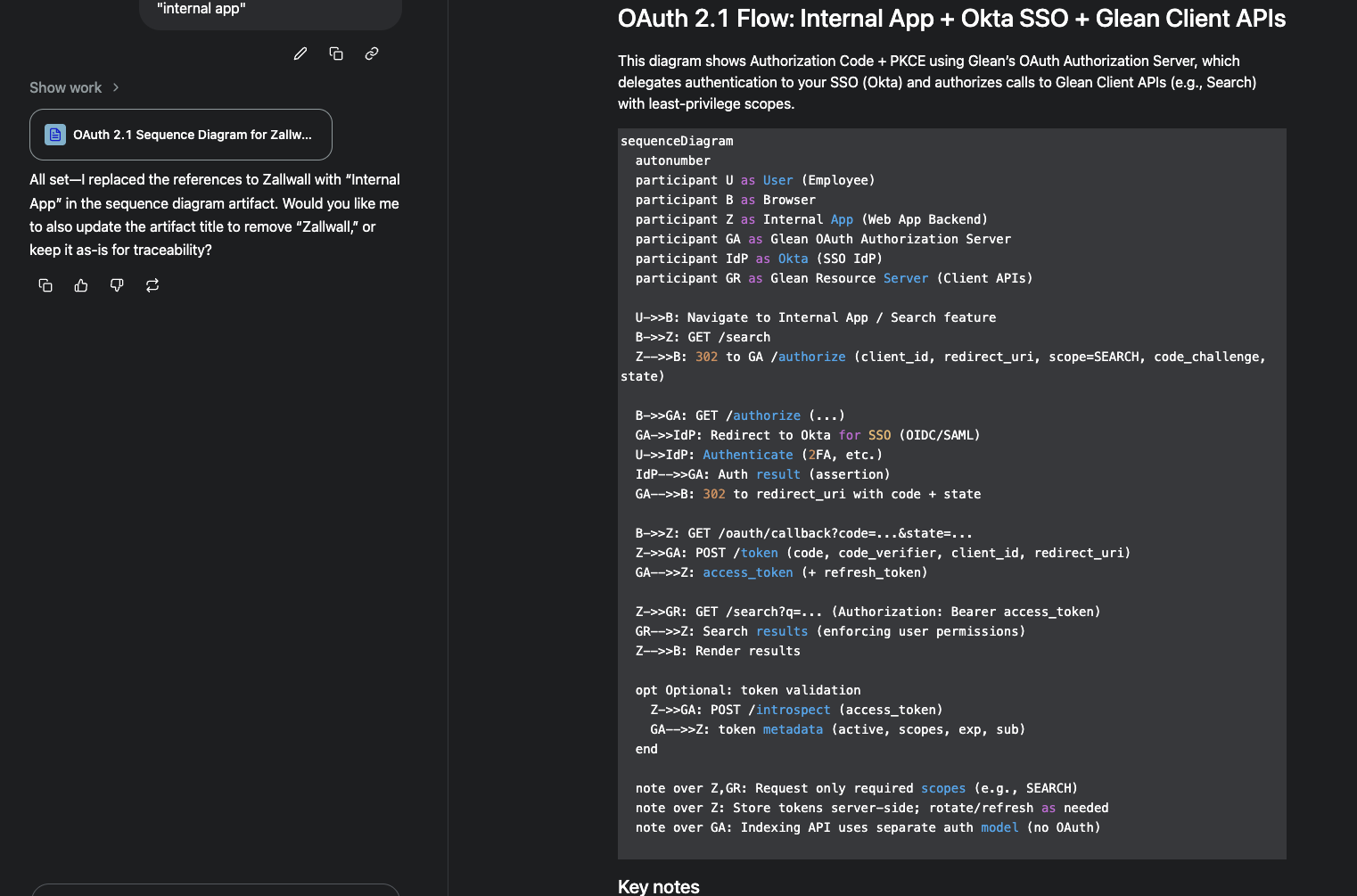This screenshot has height=896, width=1357.
Task: Click the "GA-->>B: 302 to redirect_uri" line
Action: click(x=808, y=494)
